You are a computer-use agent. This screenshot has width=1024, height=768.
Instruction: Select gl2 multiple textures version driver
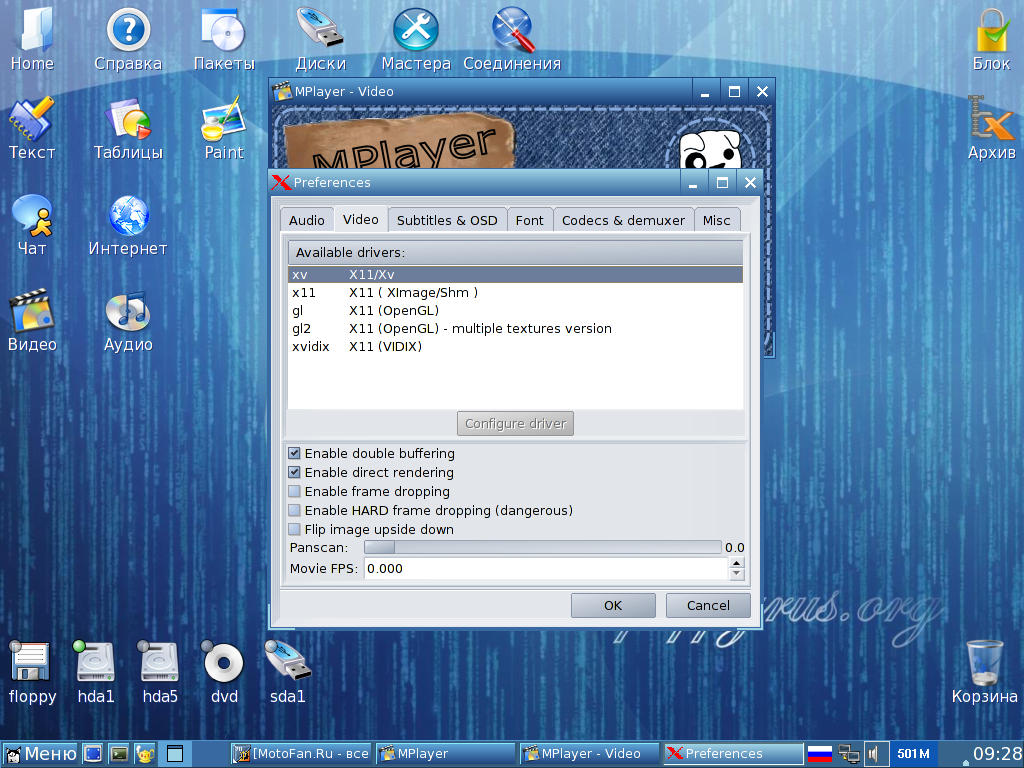(x=515, y=328)
